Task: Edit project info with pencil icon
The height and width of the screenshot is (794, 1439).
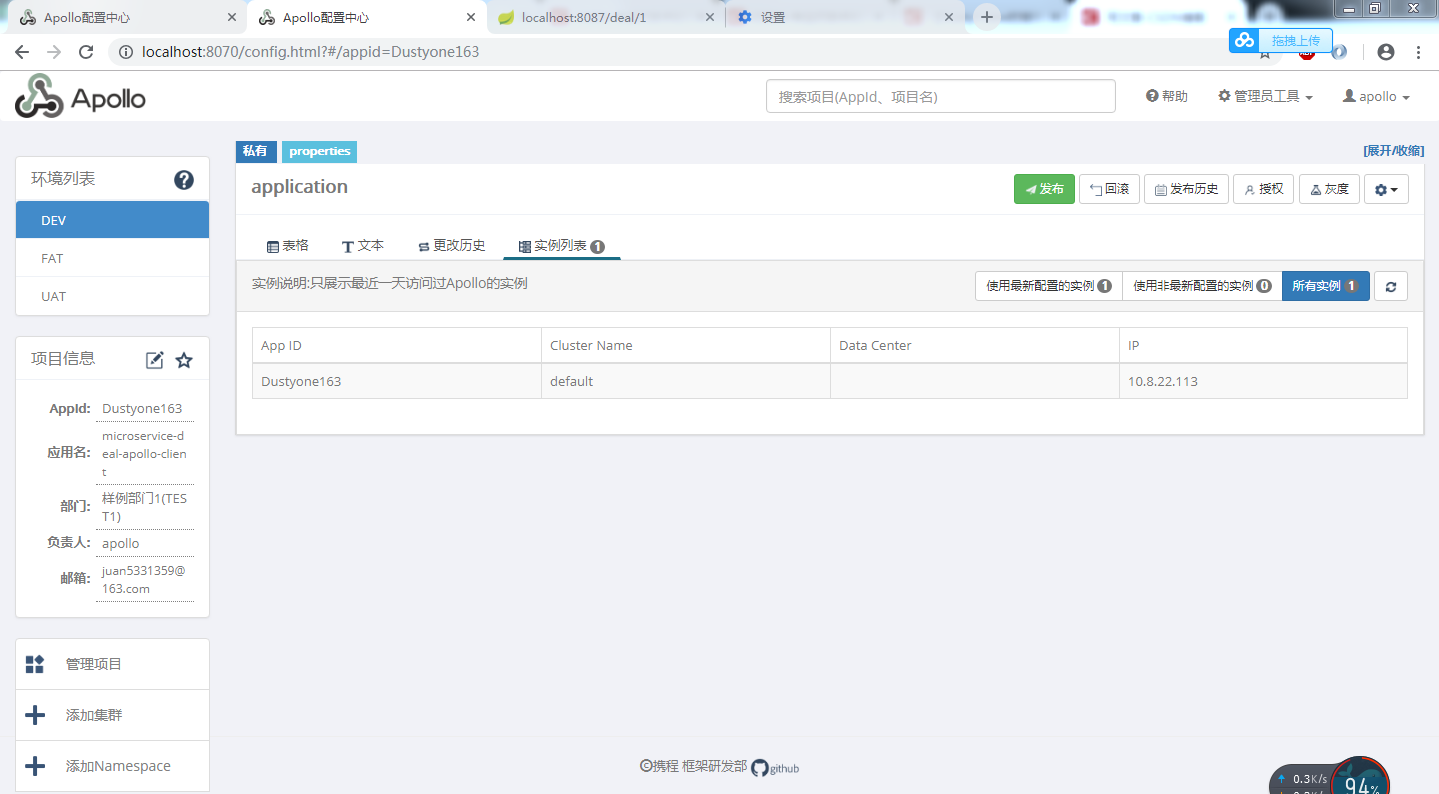Action: [x=155, y=360]
